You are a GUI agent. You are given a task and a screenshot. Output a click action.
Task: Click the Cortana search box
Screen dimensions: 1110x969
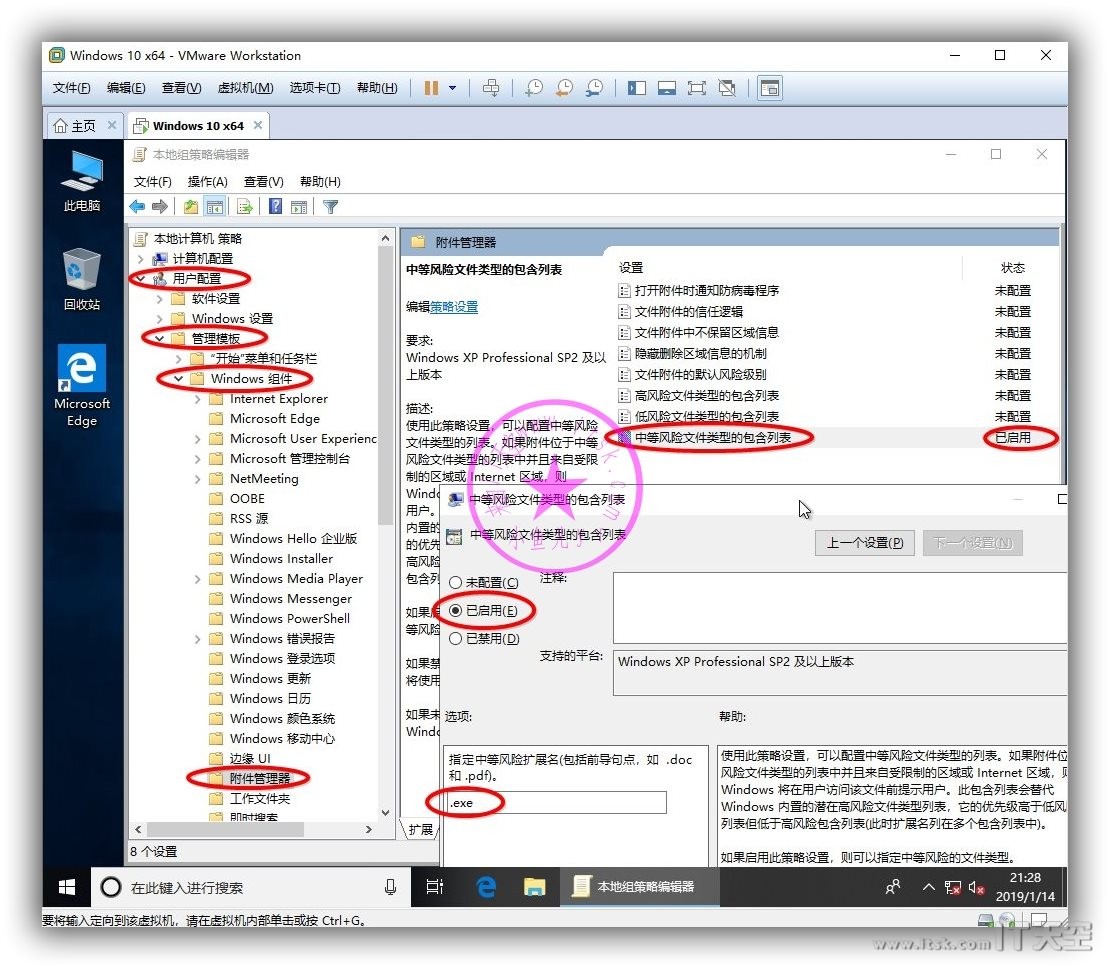pyautogui.click(x=251, y=887)
